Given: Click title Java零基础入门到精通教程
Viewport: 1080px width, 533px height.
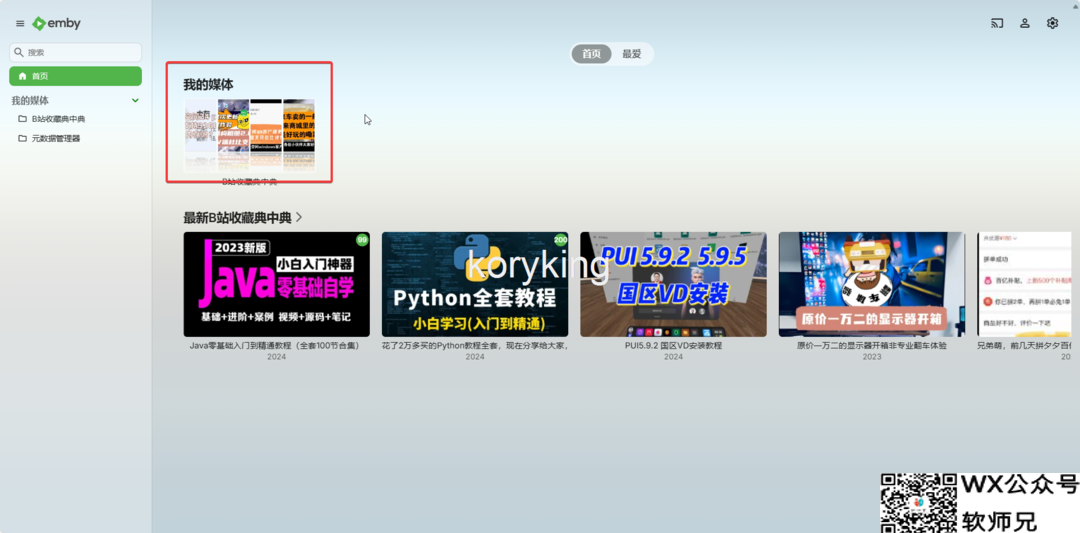Looking at the screenshot, I should click(x=274, y=346).
